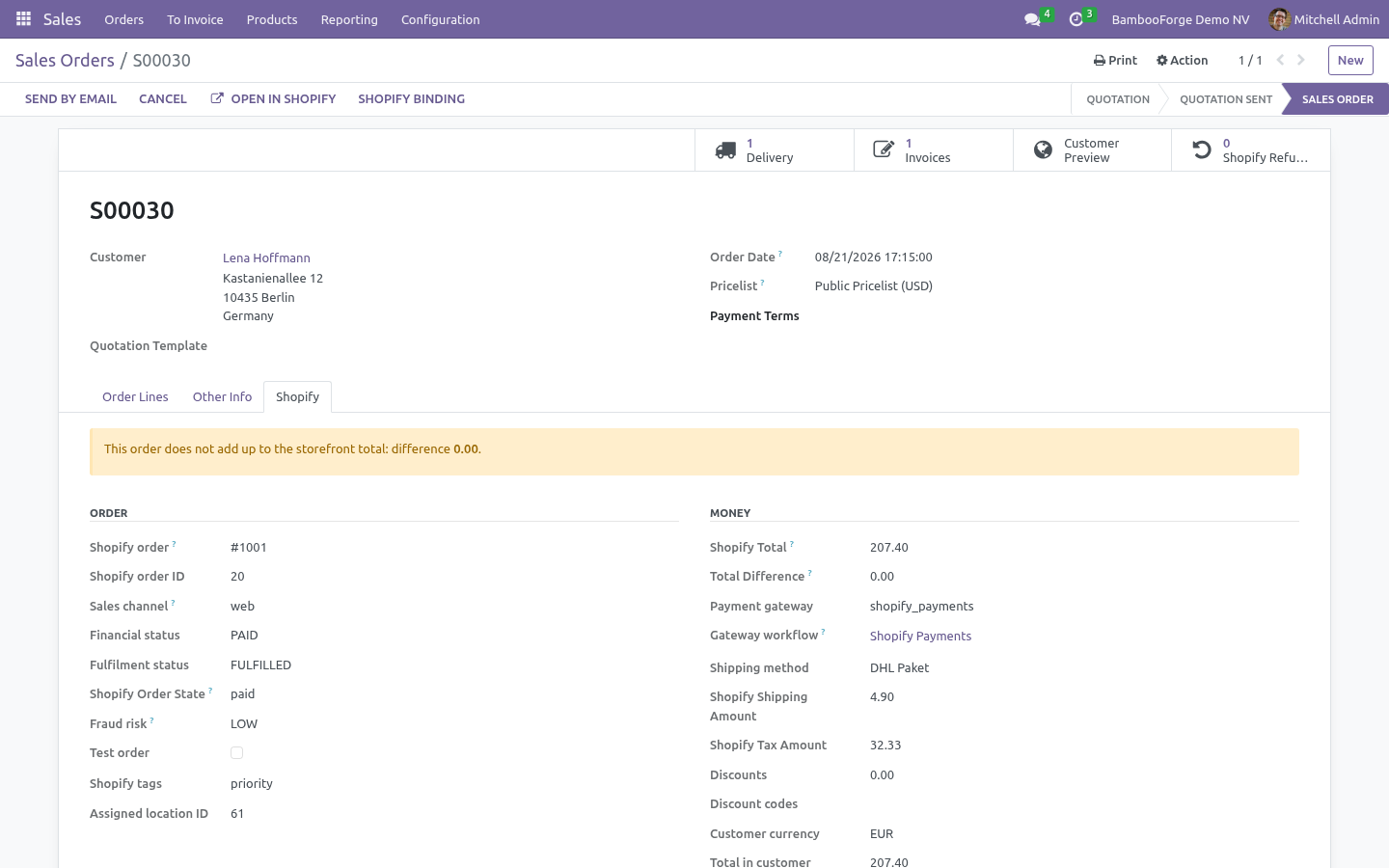Open the Customer Preview stat button
The width and height of the screenshot is (1389, 868).
pos(1092,150)
